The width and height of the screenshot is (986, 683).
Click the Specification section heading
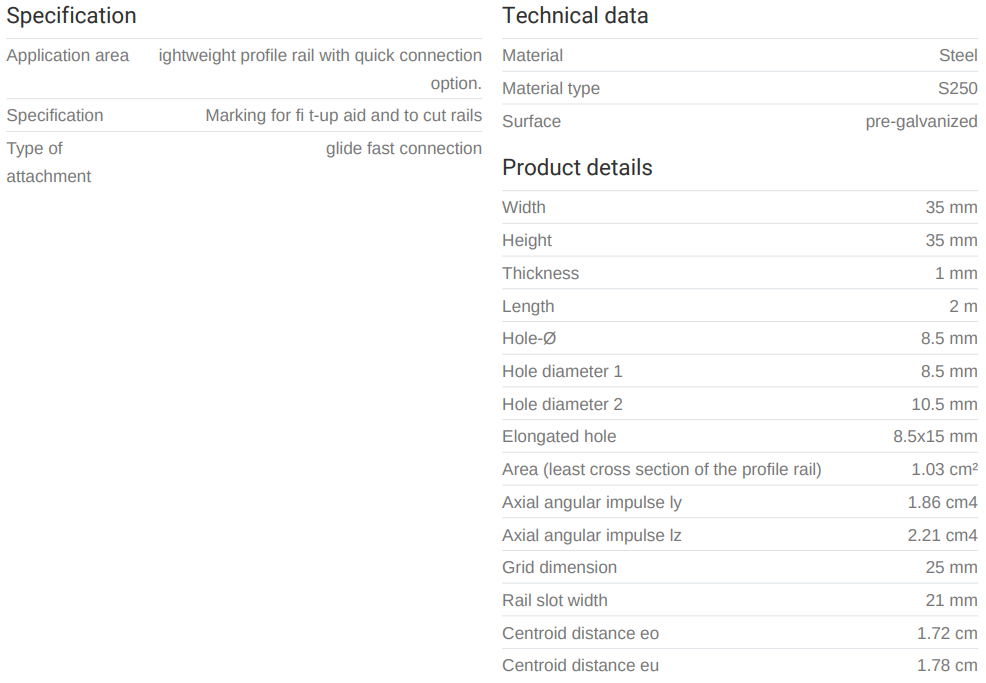(71, 16)
